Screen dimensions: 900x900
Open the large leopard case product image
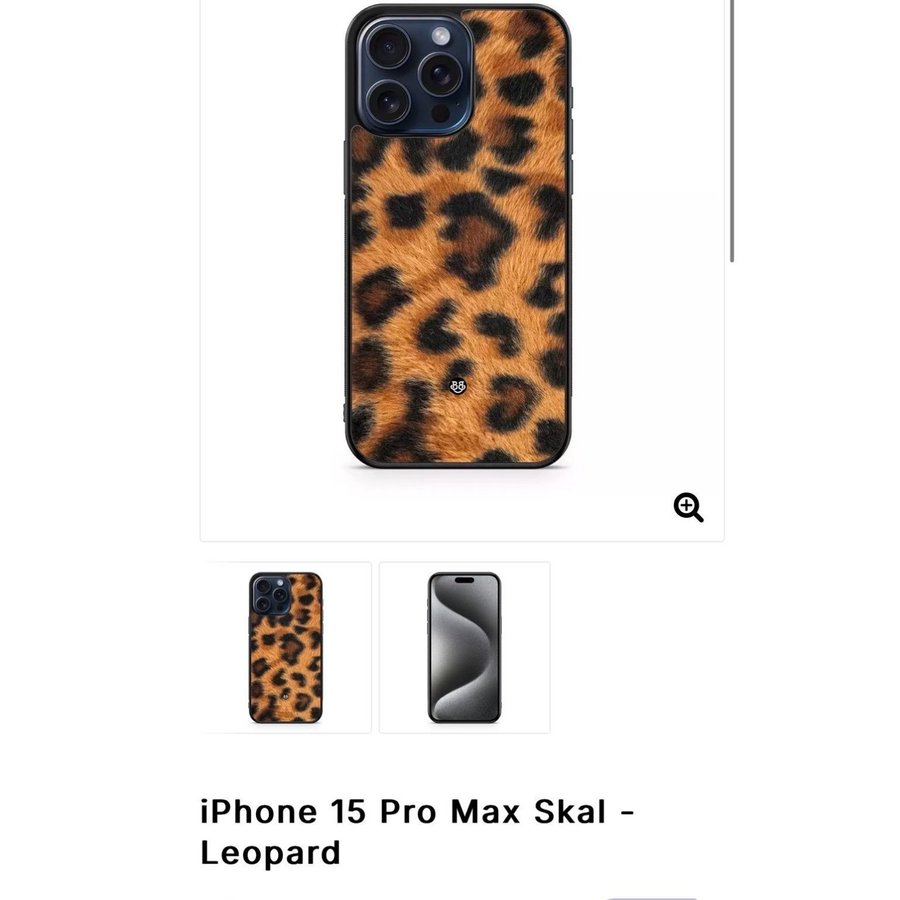tap(459, 236)
